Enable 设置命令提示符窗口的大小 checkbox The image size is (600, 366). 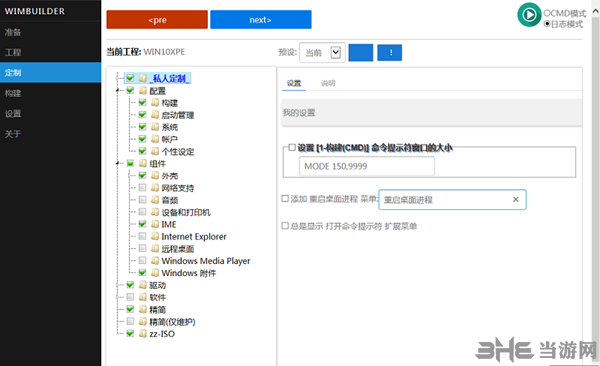tap(292, 147)
